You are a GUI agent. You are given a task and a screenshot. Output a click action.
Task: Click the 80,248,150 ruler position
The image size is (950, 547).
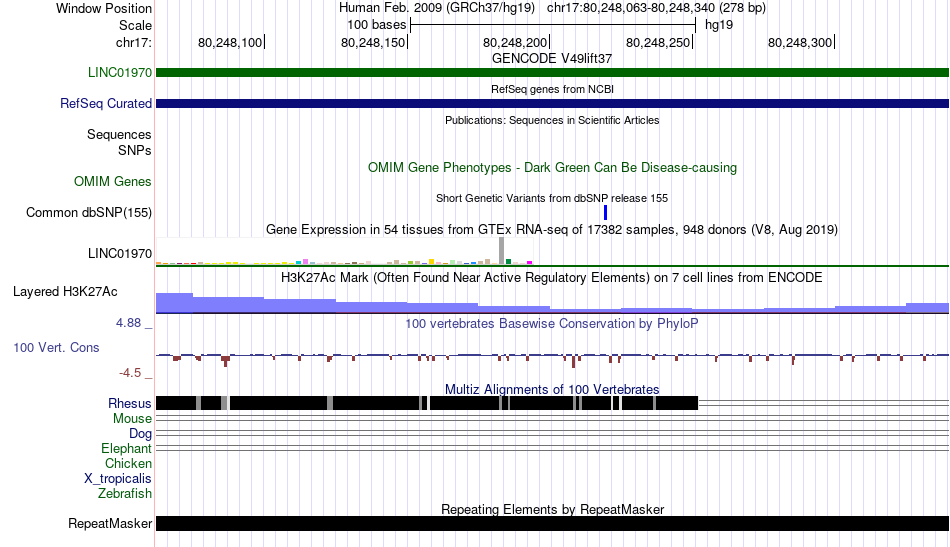click(373, 42)
